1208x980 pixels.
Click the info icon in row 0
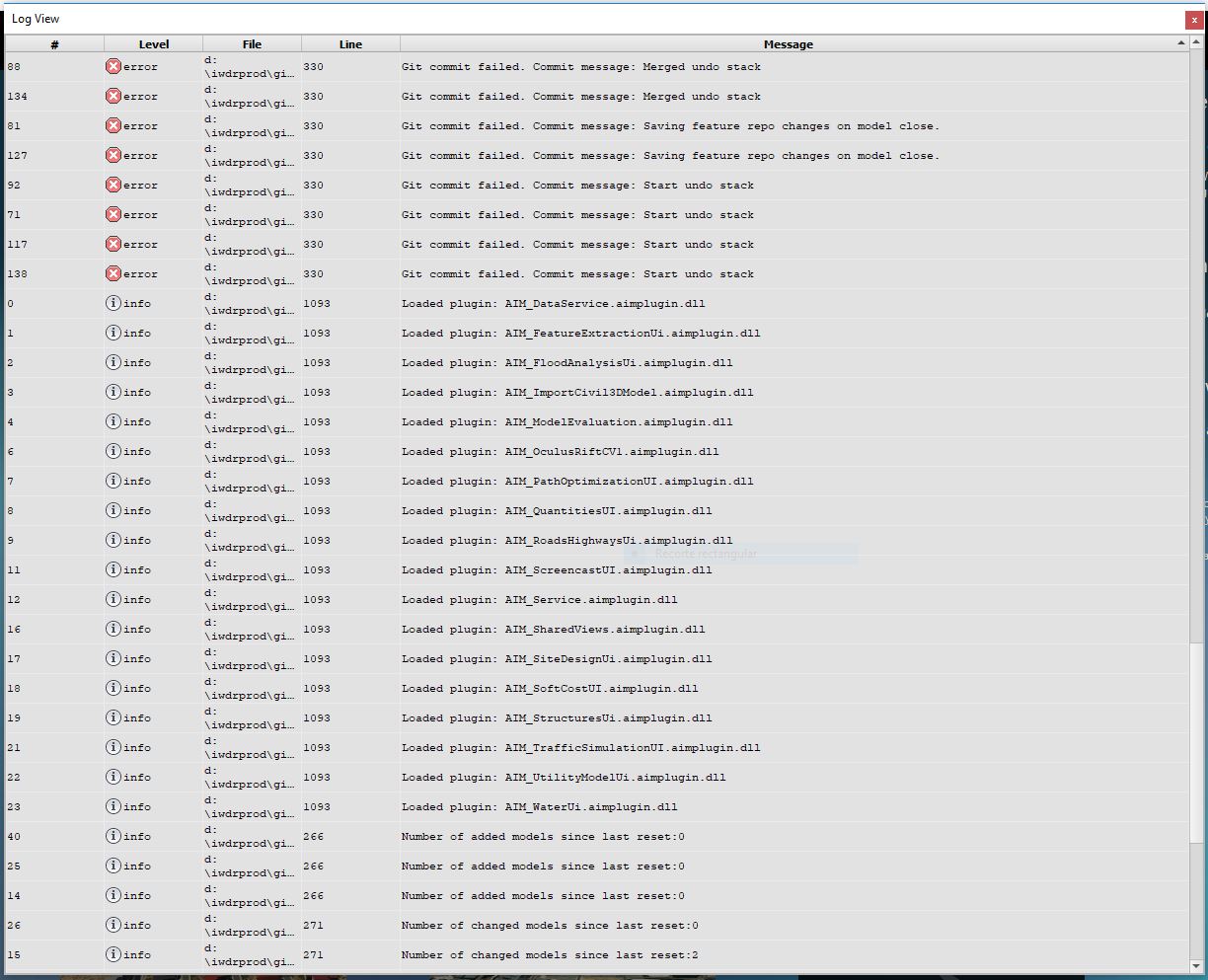tap(113, 303)
